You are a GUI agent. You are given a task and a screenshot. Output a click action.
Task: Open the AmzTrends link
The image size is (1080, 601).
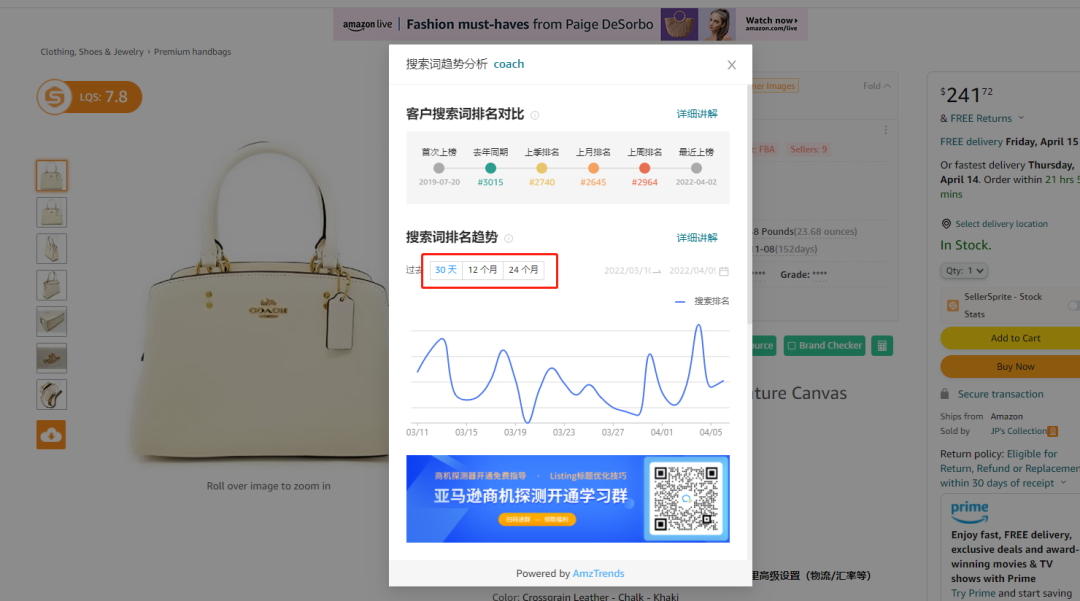[598, 573]
